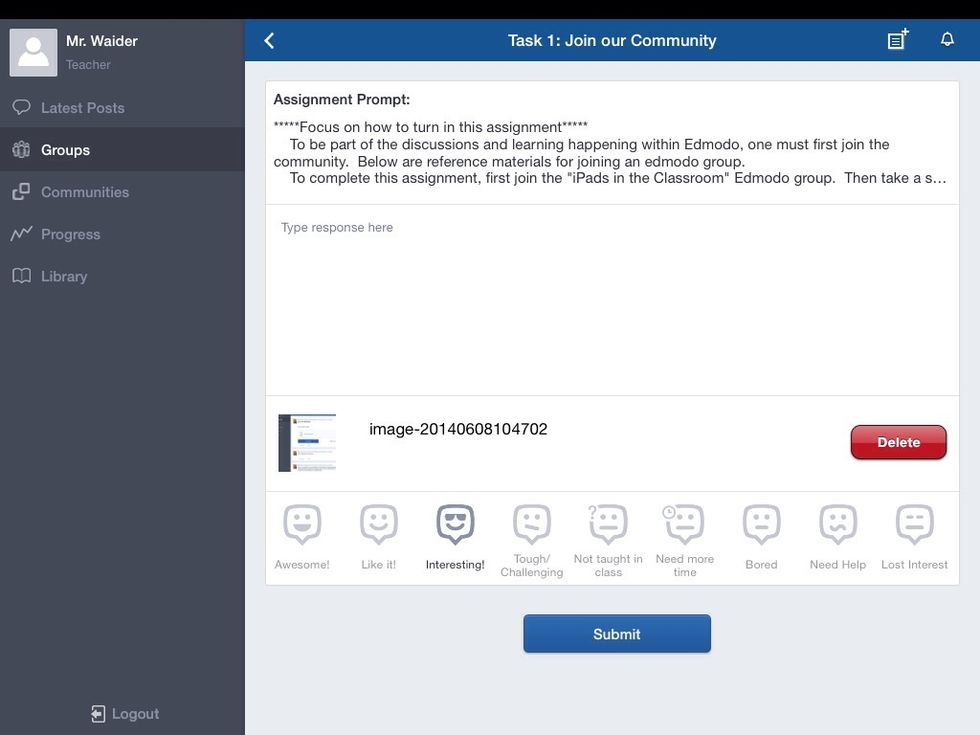Viewport: 980px width, 735px height.
Task: Pick the Tough/Challenging reaction
Action: point(532,525)
